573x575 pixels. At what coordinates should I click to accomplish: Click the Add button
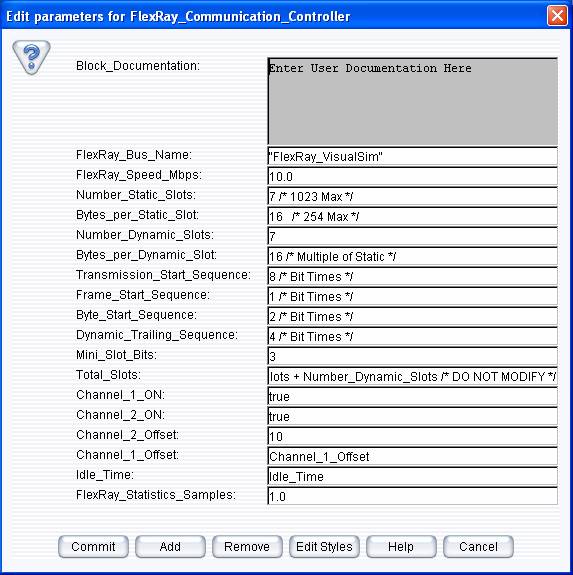pos(170,546)
